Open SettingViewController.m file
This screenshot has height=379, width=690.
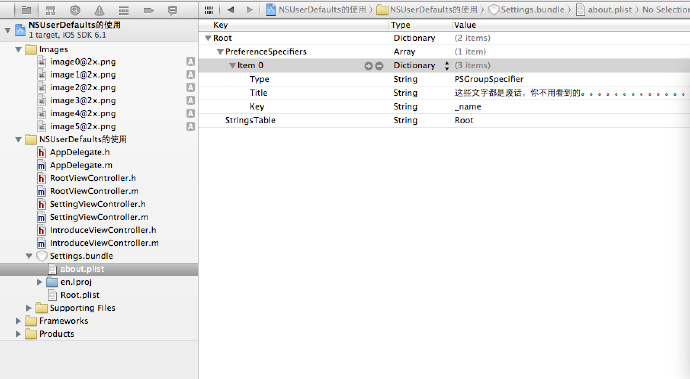[99, 217]
